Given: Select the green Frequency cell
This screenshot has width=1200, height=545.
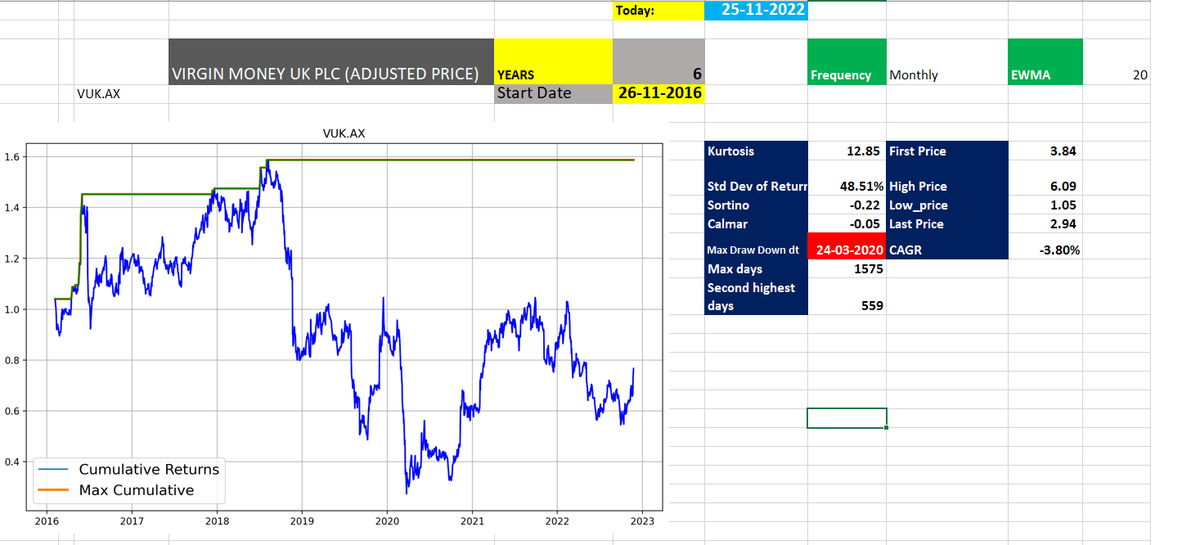Looking at the screenshot, I should tap(847, 62).
